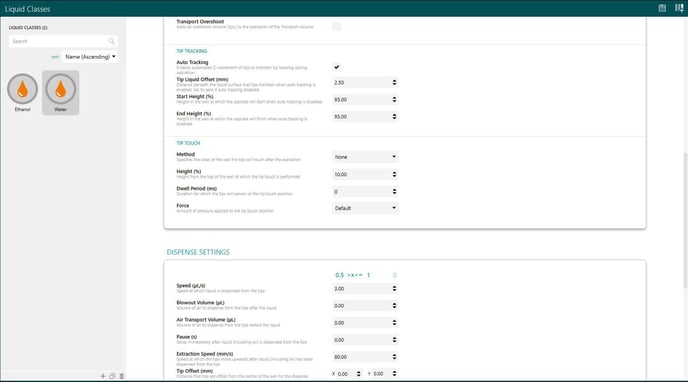Viewport: 688px width, 382px height.
Task: Click the LIQUID CLASSES (2) header text
Action: point(28,28)
